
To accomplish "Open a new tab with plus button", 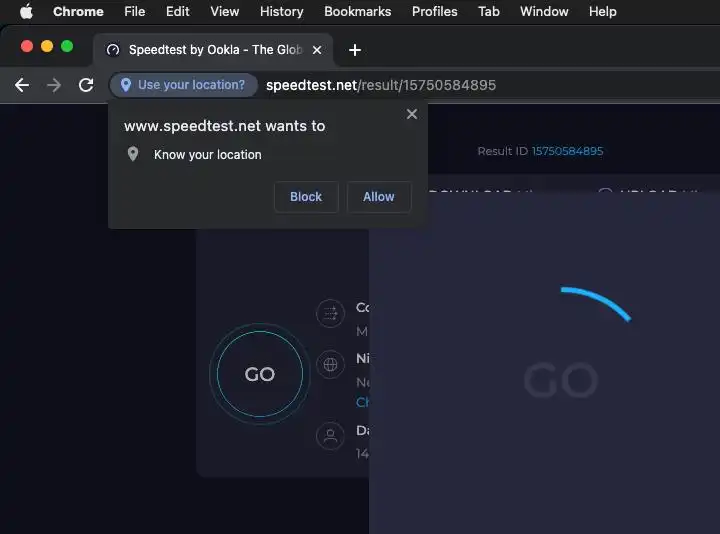I will [354, 50].
